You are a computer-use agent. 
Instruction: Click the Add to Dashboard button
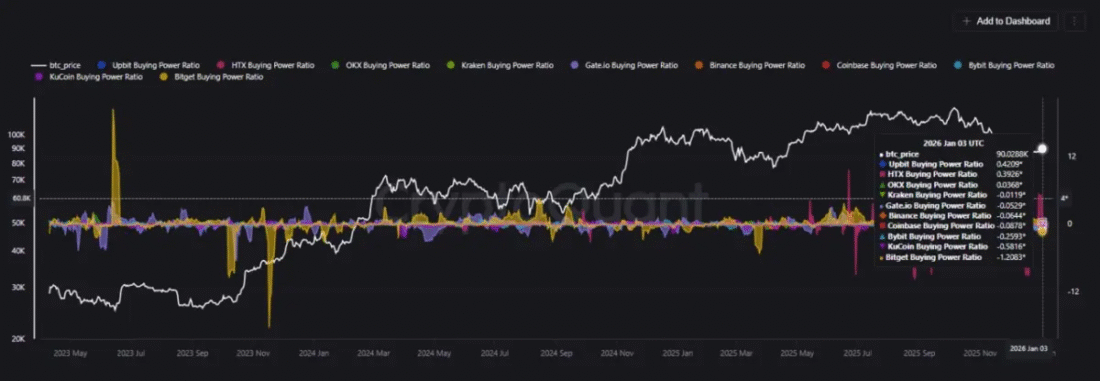point(1005,21)
